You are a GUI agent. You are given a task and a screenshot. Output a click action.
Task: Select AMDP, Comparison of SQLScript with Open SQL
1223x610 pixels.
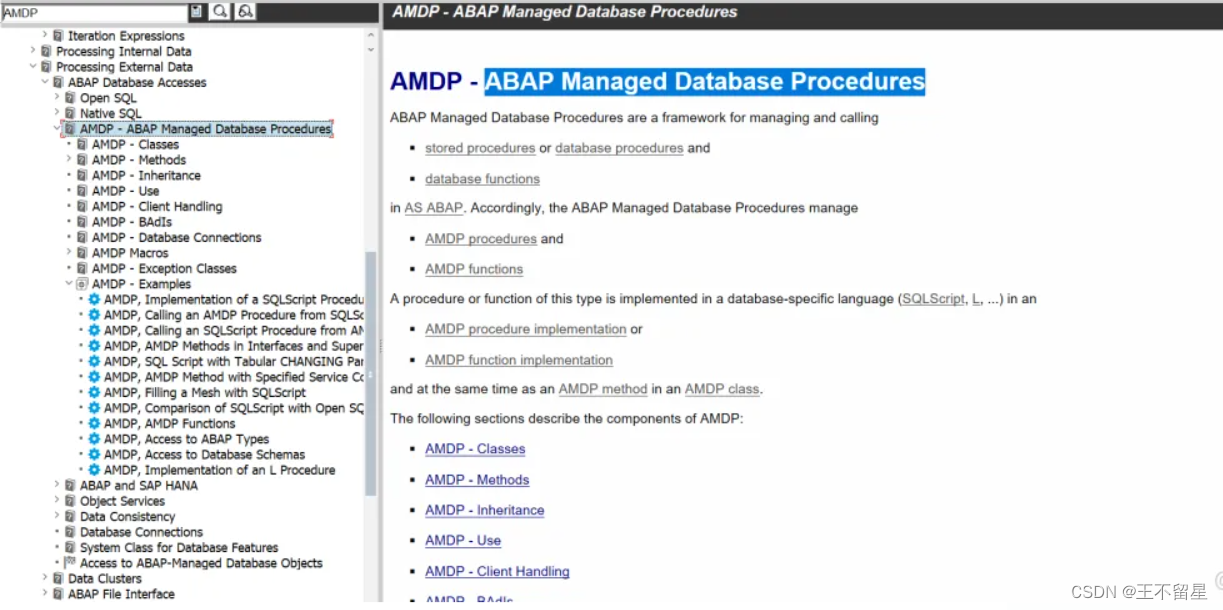(x=234, y=408)
